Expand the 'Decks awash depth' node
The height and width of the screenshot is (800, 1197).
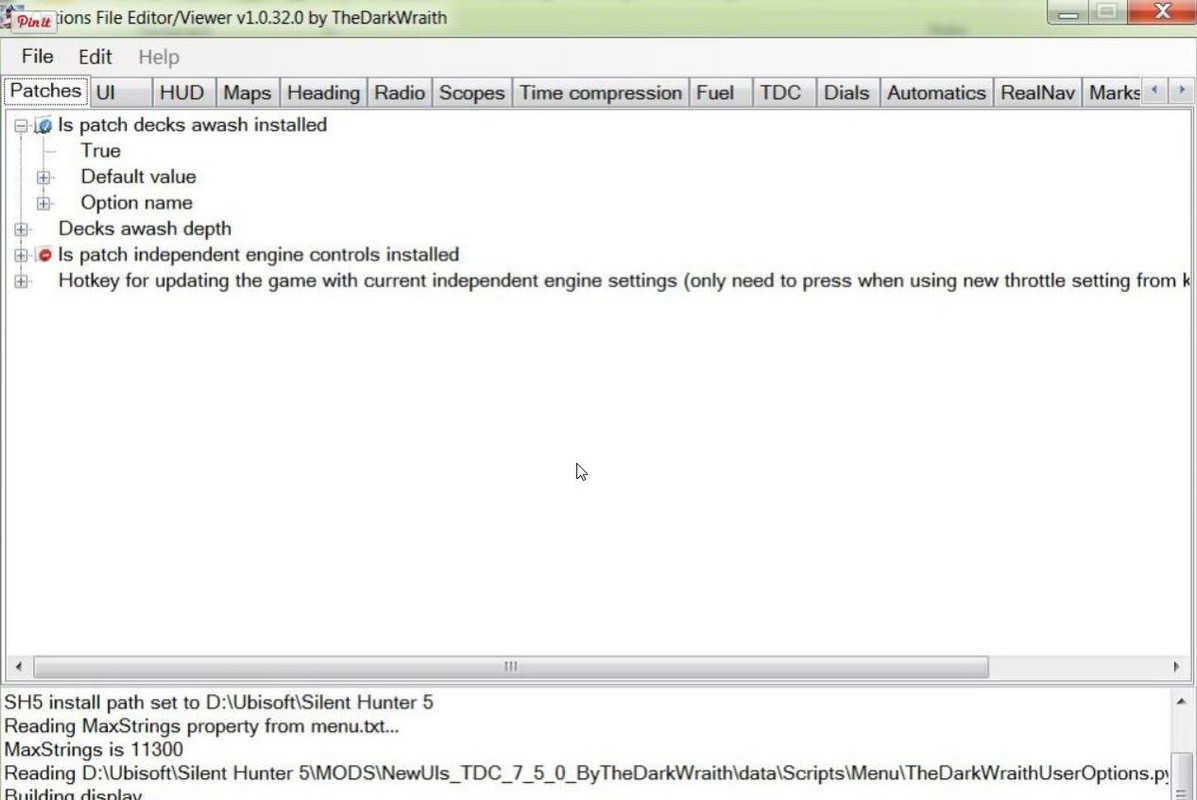pos(21,230)
